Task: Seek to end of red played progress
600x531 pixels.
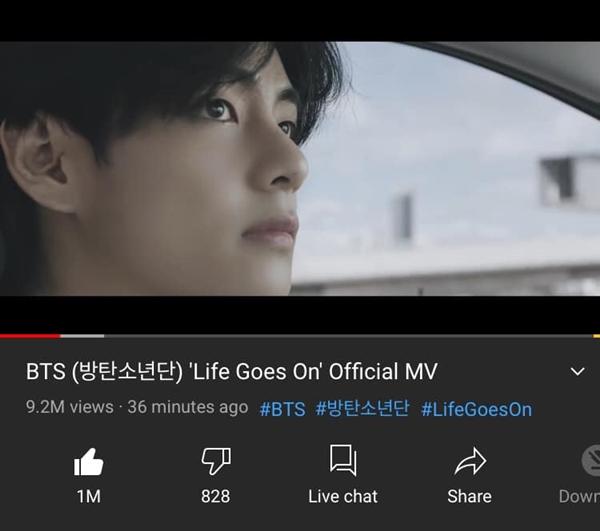Action: tap(59, 336)
